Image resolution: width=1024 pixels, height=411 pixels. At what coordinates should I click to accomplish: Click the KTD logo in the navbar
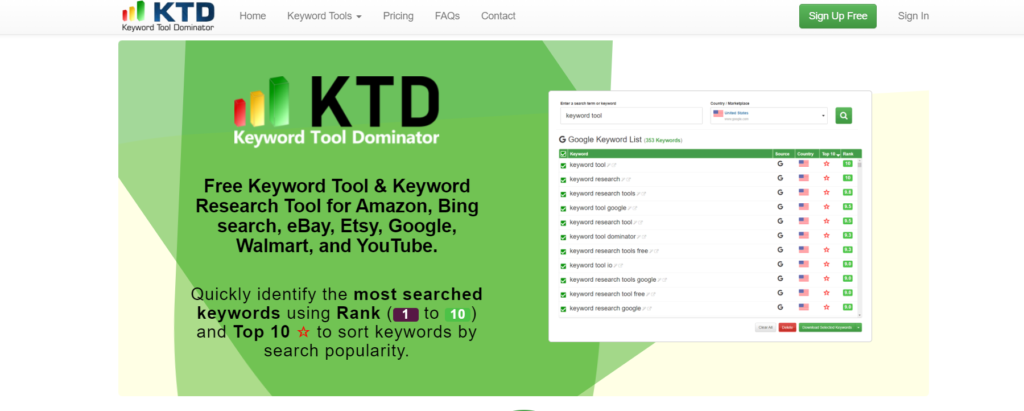point(168,16)
